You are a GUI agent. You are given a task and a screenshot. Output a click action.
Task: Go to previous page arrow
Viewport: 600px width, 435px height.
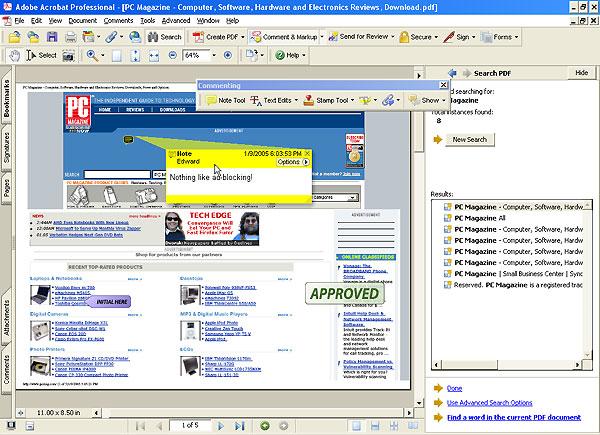160,426
